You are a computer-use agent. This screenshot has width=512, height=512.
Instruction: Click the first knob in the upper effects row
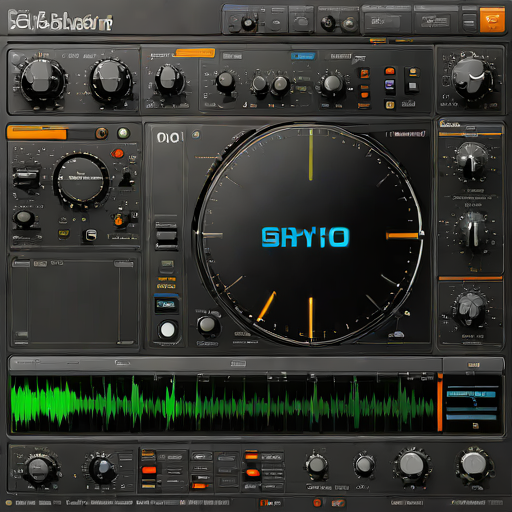tap(226, 82)
